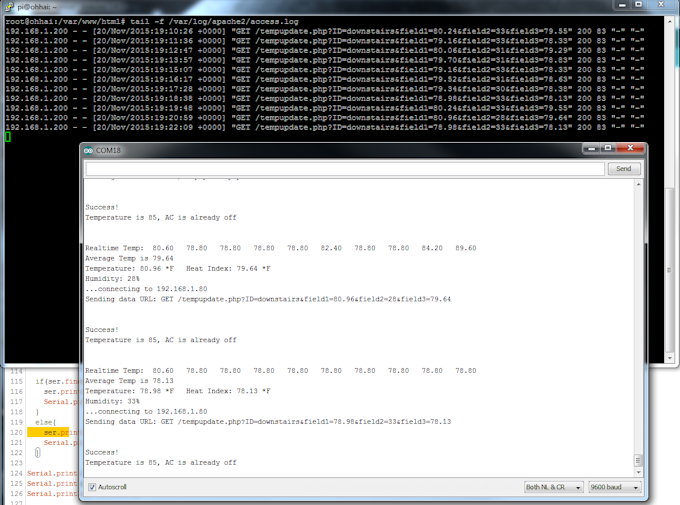Click the log line timestamped 19:17:28
This screenshot has width=680, height=505.
tap(325, 89)
